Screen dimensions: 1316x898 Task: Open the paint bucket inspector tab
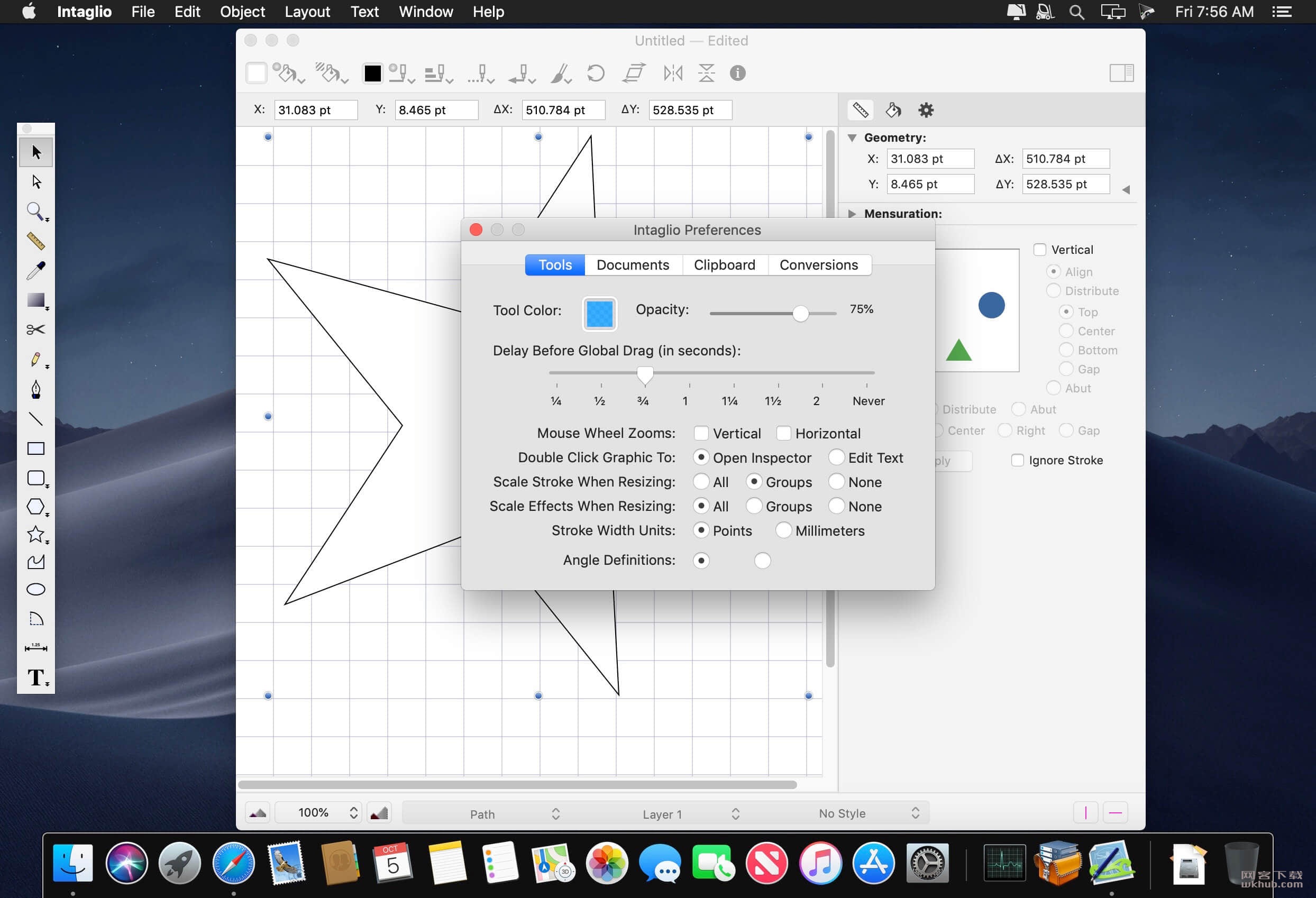(x=893, y=110)
